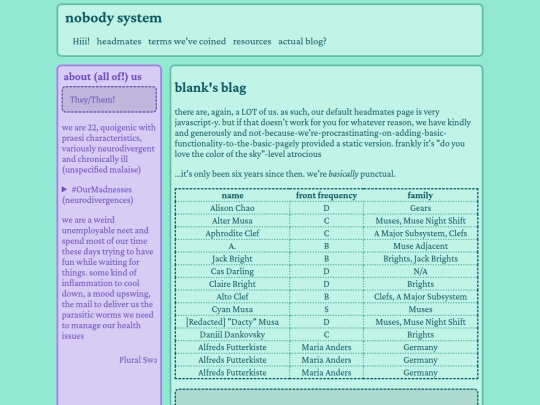Click the A Major Subsystem, Clefs cell
The height and width of the screenshot is (405, 540).
[x=420, y=233]
